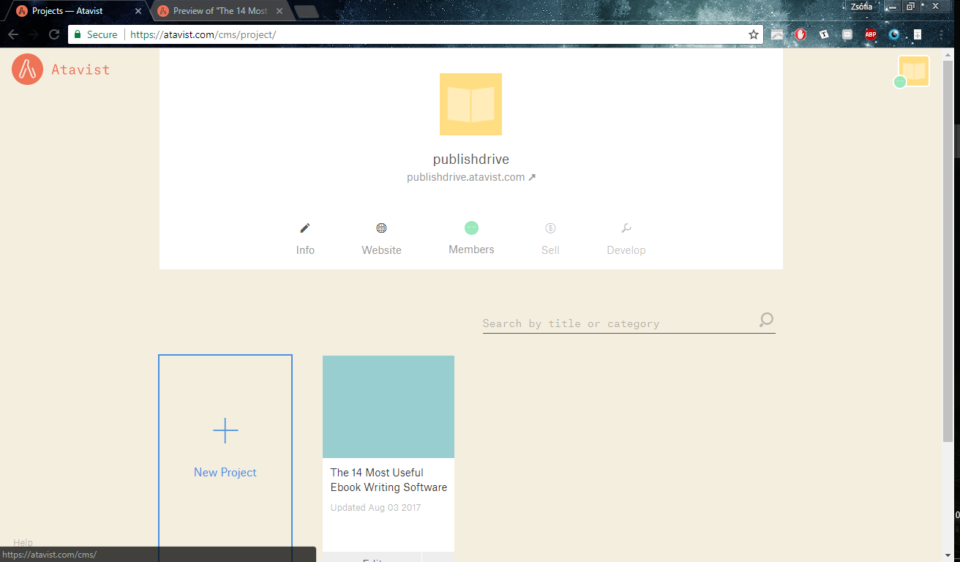960x562 pixels.
Task: Bookmark this page with the star icon
Action: pos(753,35)
